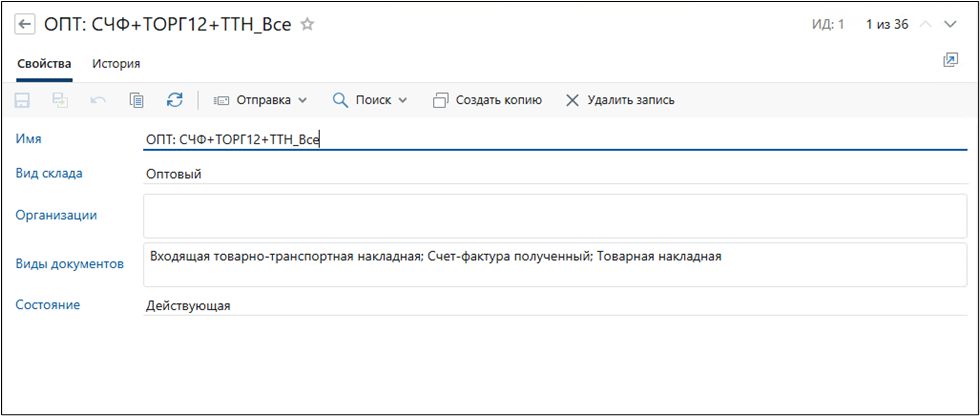Click the save and close icon
Viewport: 980px width, 416px height.
(x=61, y=100)
